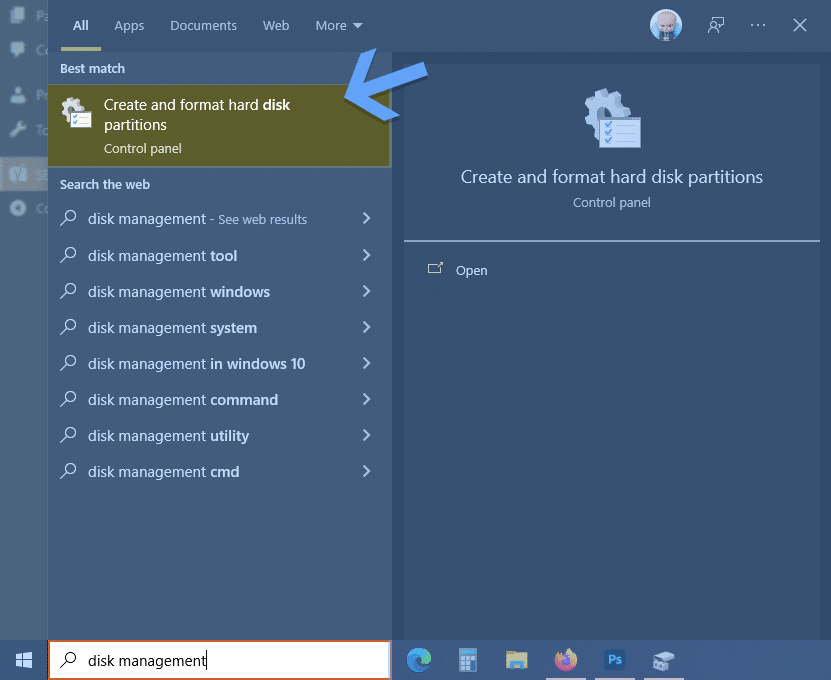Open Microsoft Edge from the taskbar

[419, 660]
